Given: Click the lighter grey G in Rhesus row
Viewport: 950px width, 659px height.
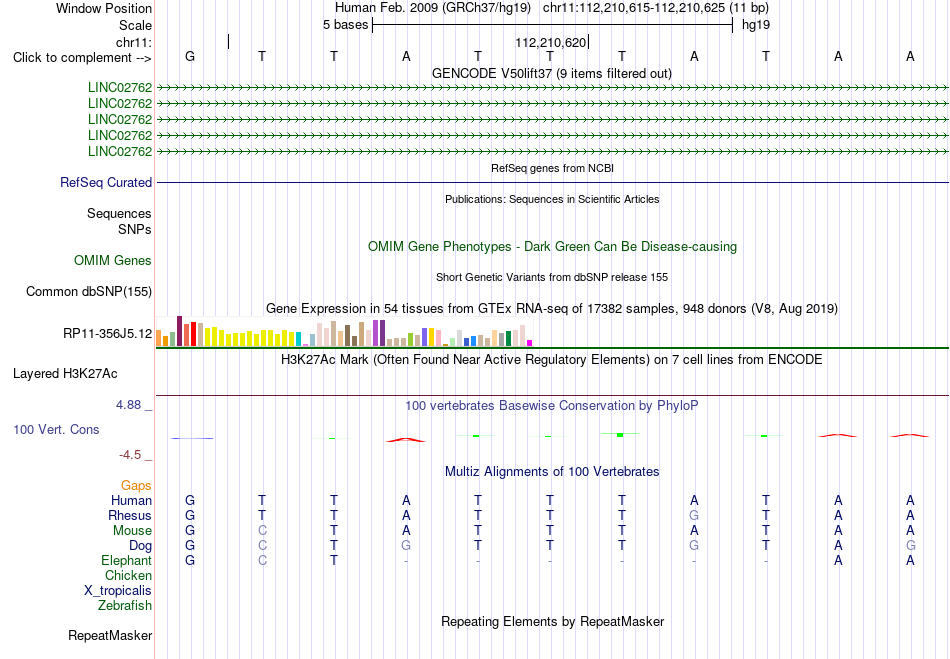Looking at the screenshot, I should tap(694, 515).
